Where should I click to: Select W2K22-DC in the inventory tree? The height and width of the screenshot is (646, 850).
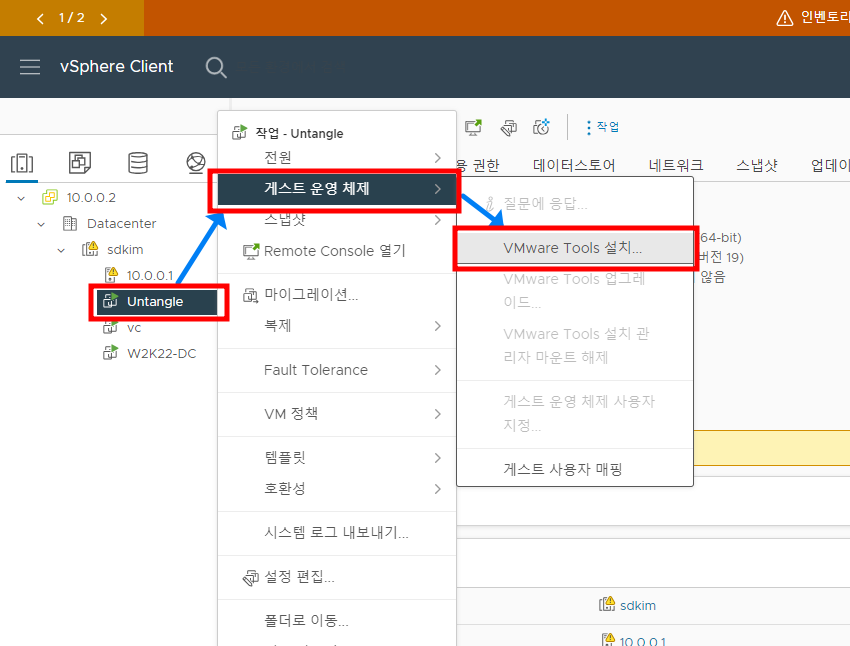tap(162, 353)
